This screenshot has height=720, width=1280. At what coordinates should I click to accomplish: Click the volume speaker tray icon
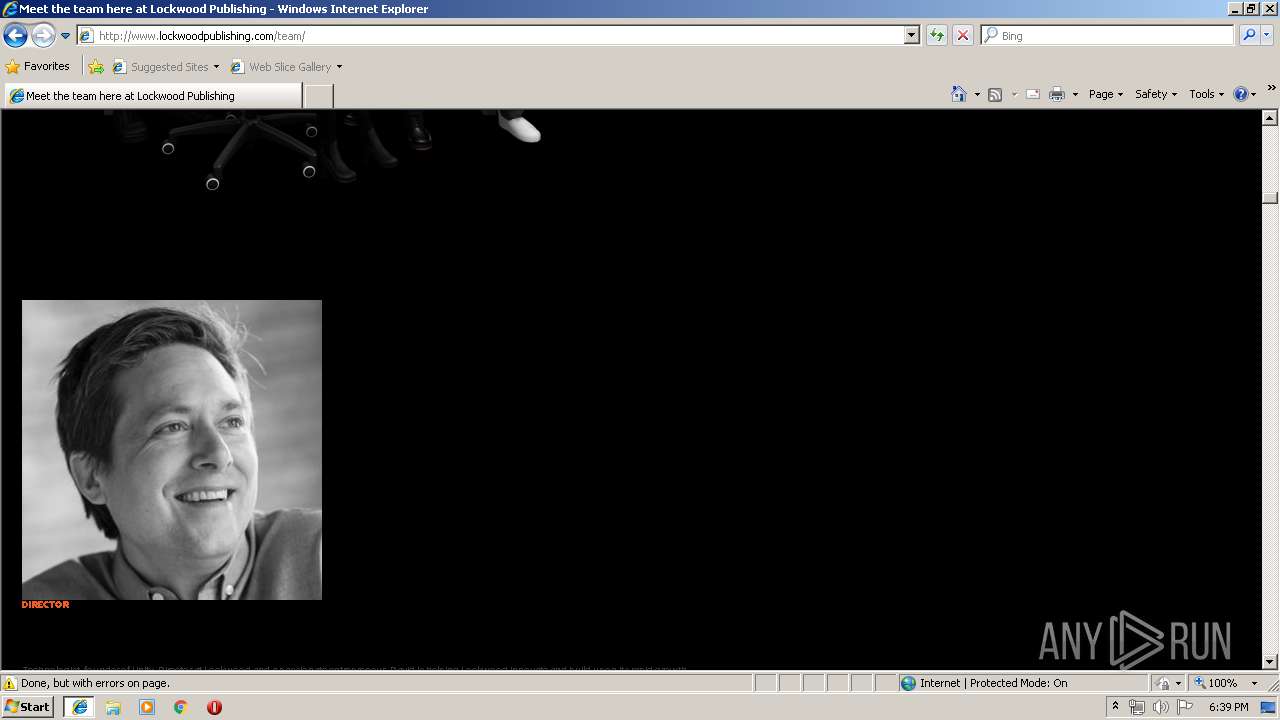coord(1160,707)
